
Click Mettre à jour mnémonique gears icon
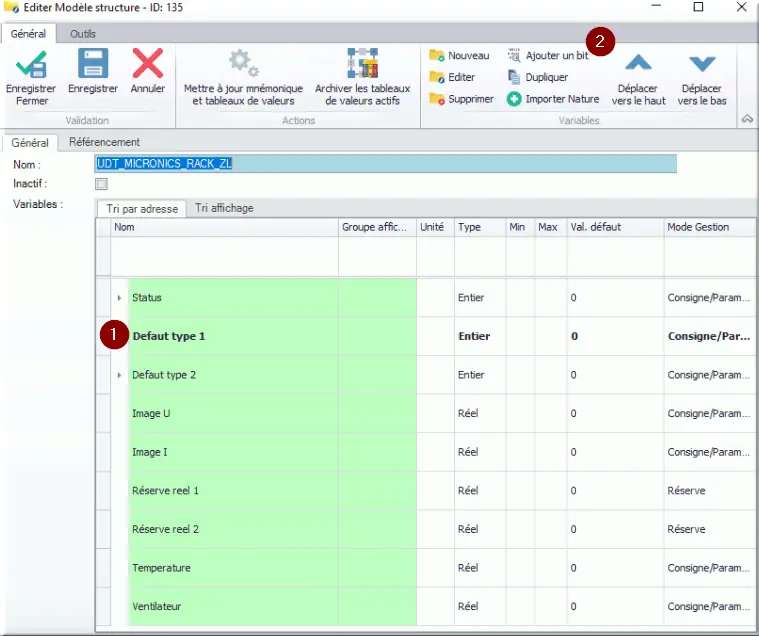[243, 63]
